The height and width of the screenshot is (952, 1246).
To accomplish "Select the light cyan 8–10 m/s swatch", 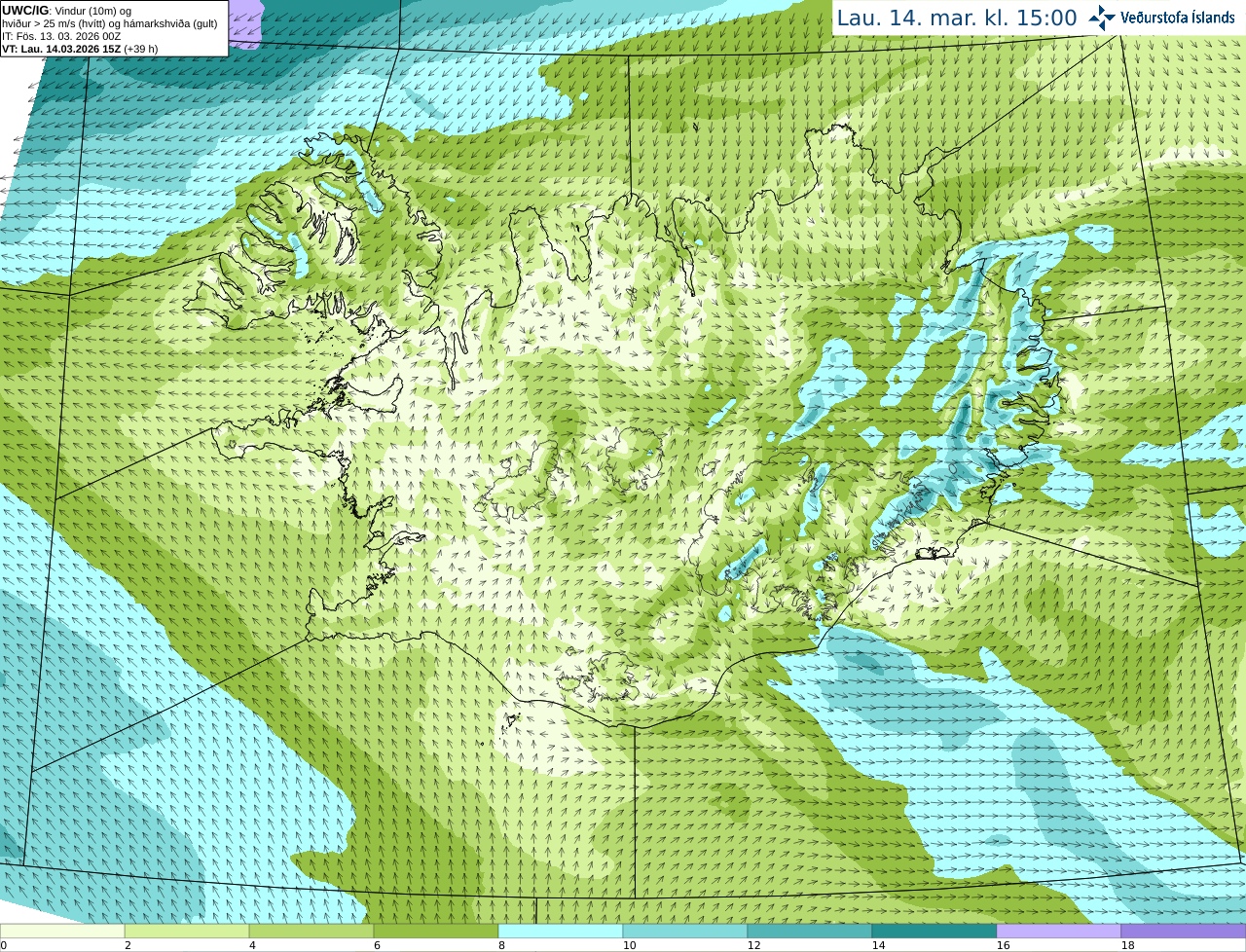I will point(561,931).
